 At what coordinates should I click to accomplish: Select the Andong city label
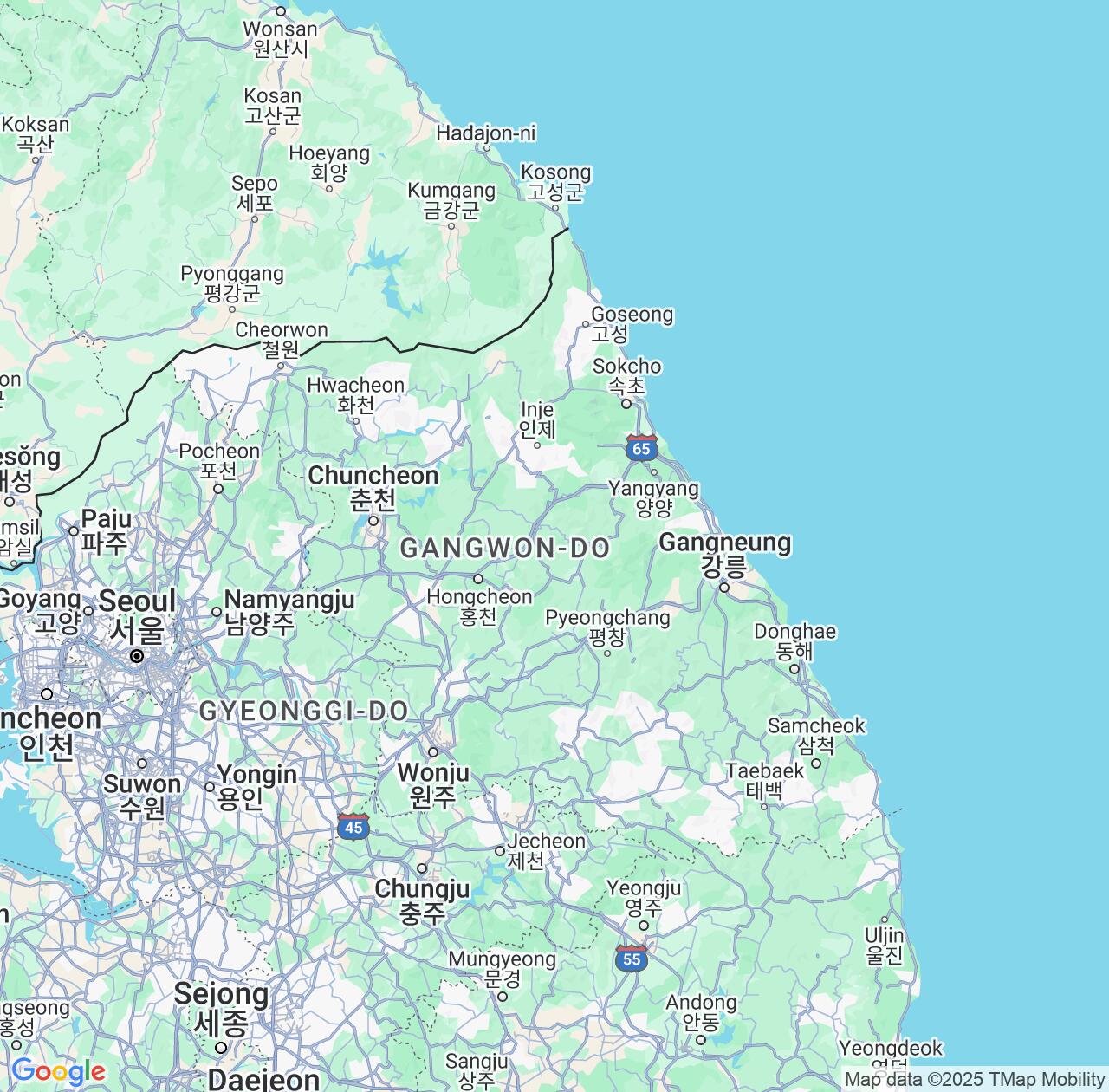tap(701, 1012)
